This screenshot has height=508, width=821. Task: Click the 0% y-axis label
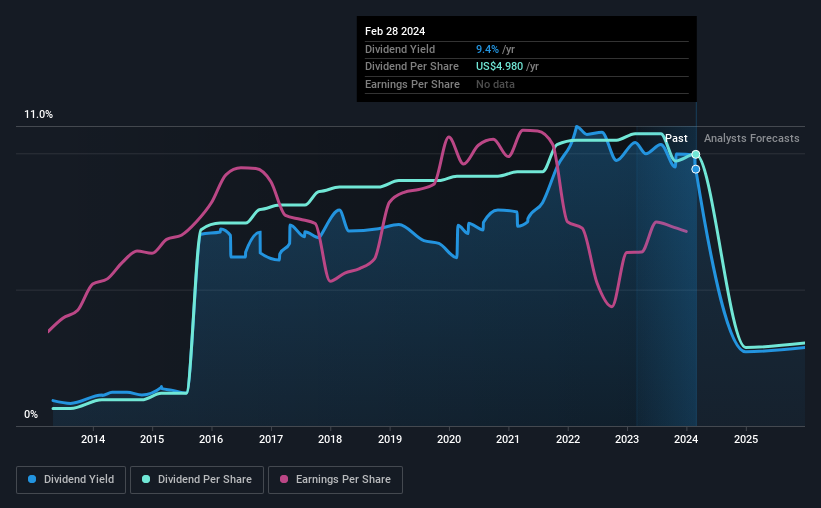[x=31, y=415]
